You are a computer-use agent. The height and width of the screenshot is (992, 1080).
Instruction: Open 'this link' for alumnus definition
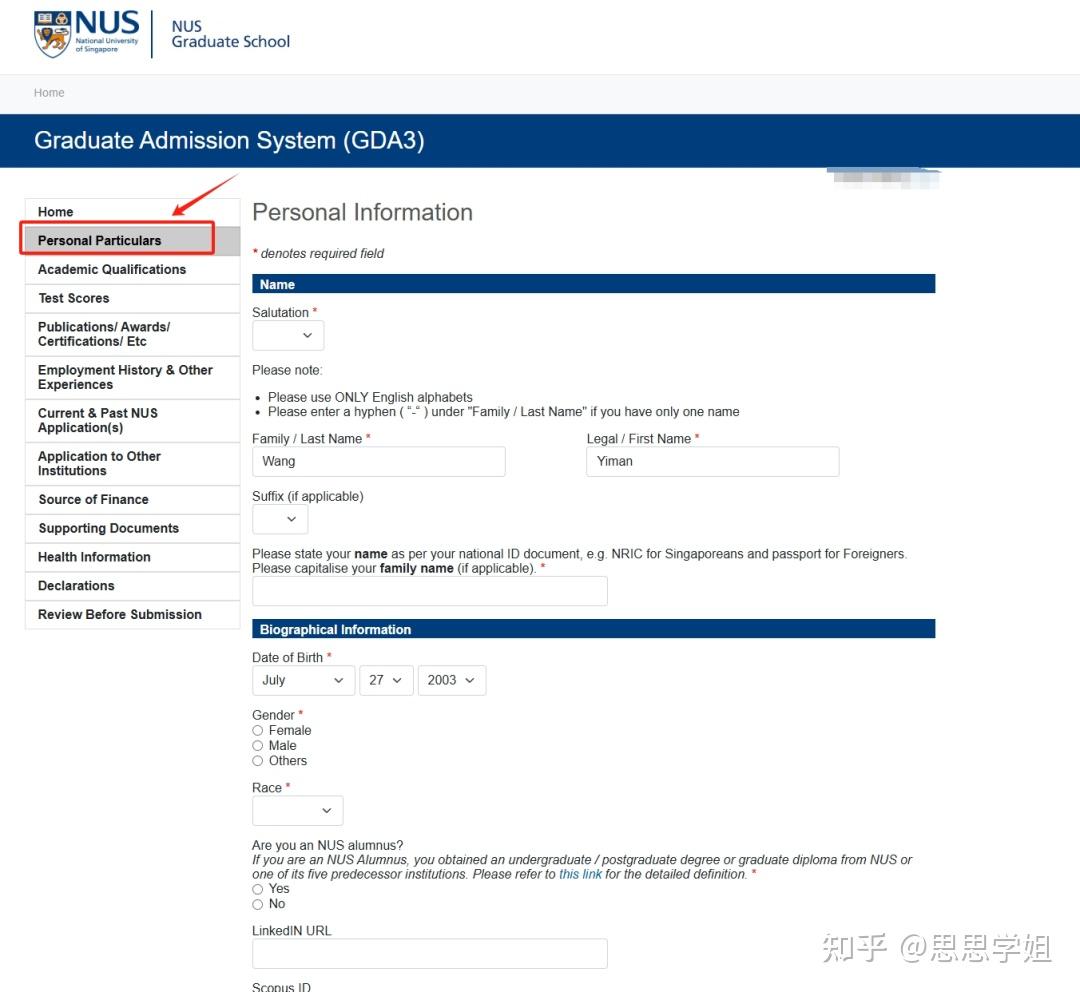581,873
